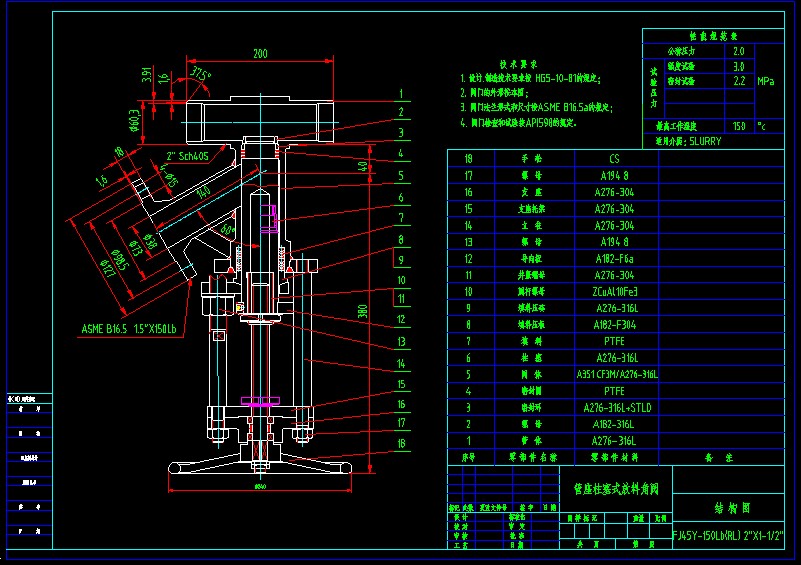This screenshot has width=801, height=565.
Task: Select the MPa unit cell
Action: 765,81
